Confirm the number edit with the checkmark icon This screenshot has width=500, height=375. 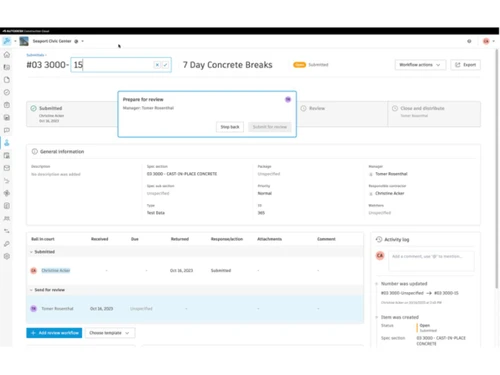pyautogui.click(x=165, y=65)
